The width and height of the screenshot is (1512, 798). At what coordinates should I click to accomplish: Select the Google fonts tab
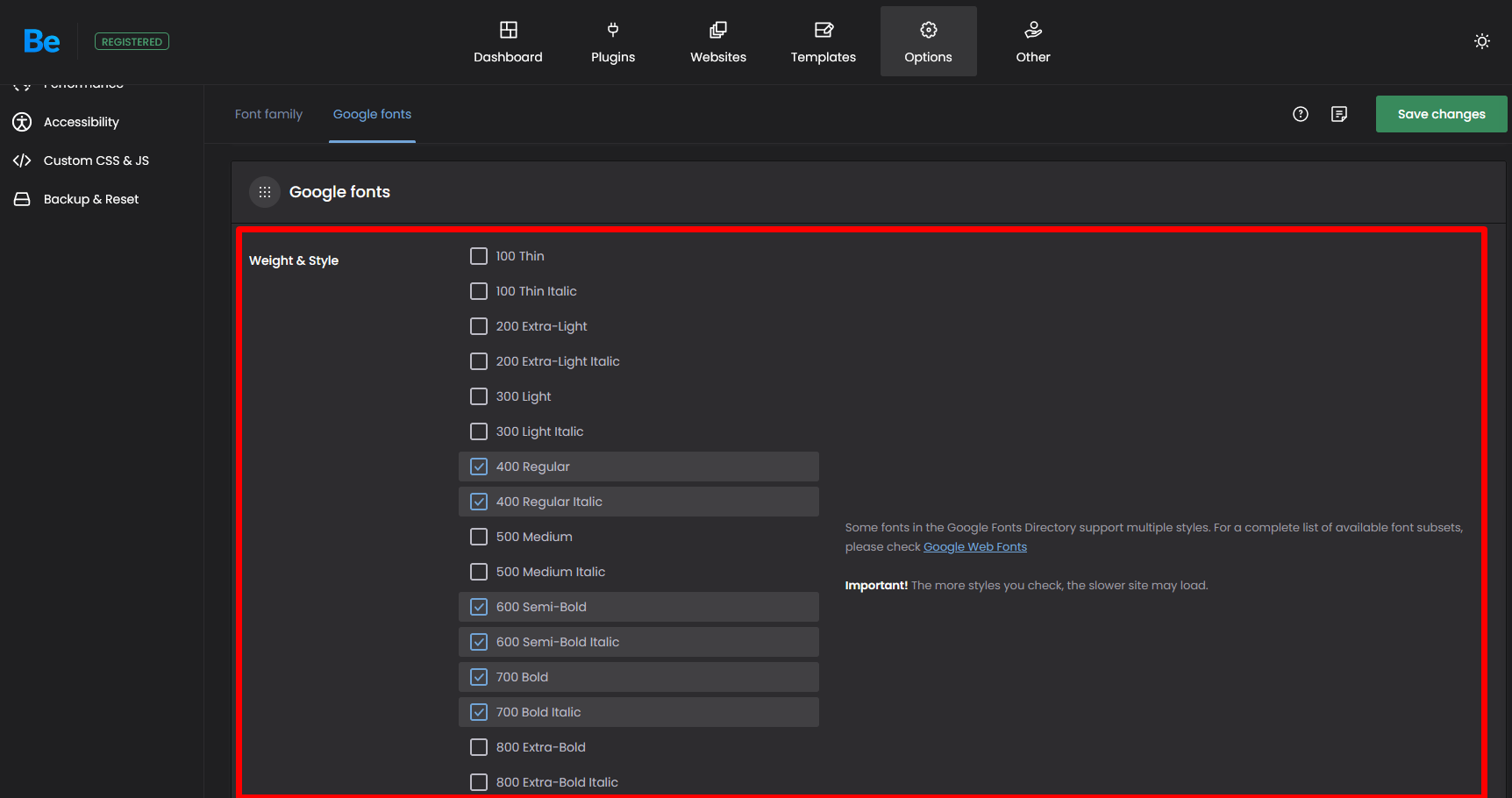coord(372,114)
